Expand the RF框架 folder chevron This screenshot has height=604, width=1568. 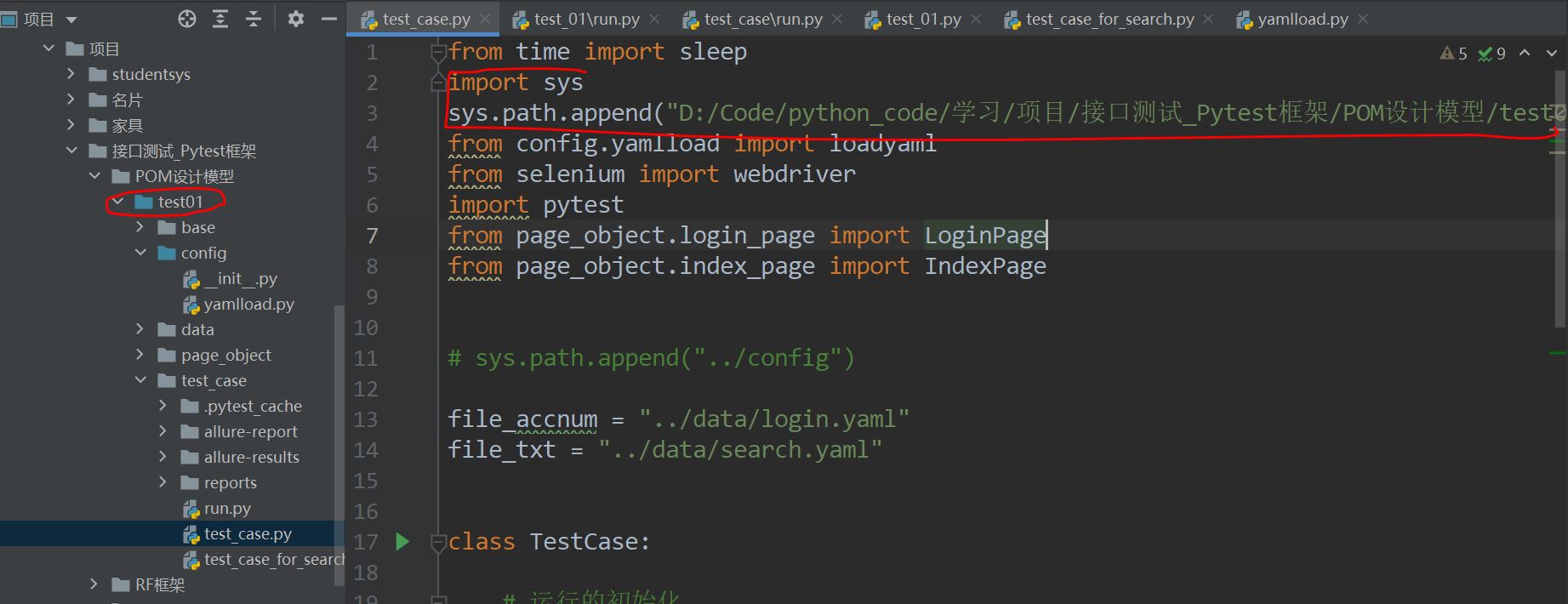click(x=94, y=584)
